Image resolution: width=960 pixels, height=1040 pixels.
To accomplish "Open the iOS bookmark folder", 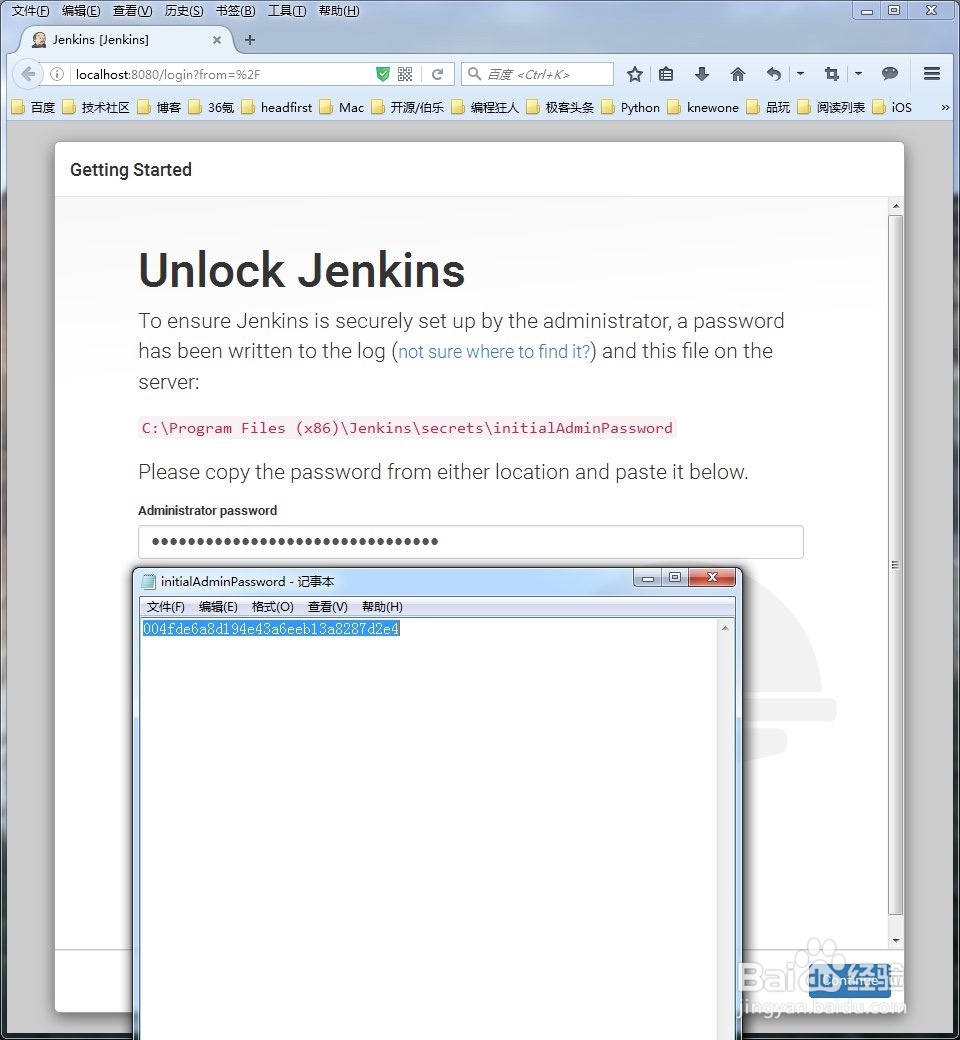I will 892,107.
